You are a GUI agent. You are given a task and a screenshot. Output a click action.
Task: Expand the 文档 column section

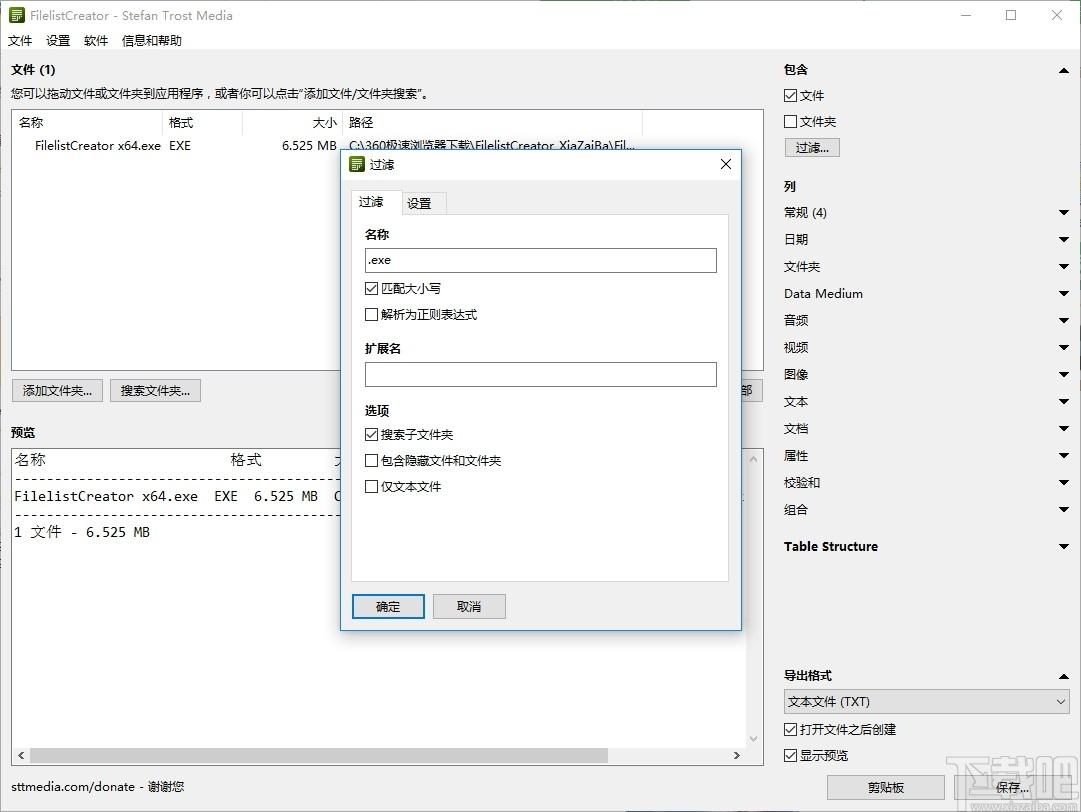point(1064,429)
